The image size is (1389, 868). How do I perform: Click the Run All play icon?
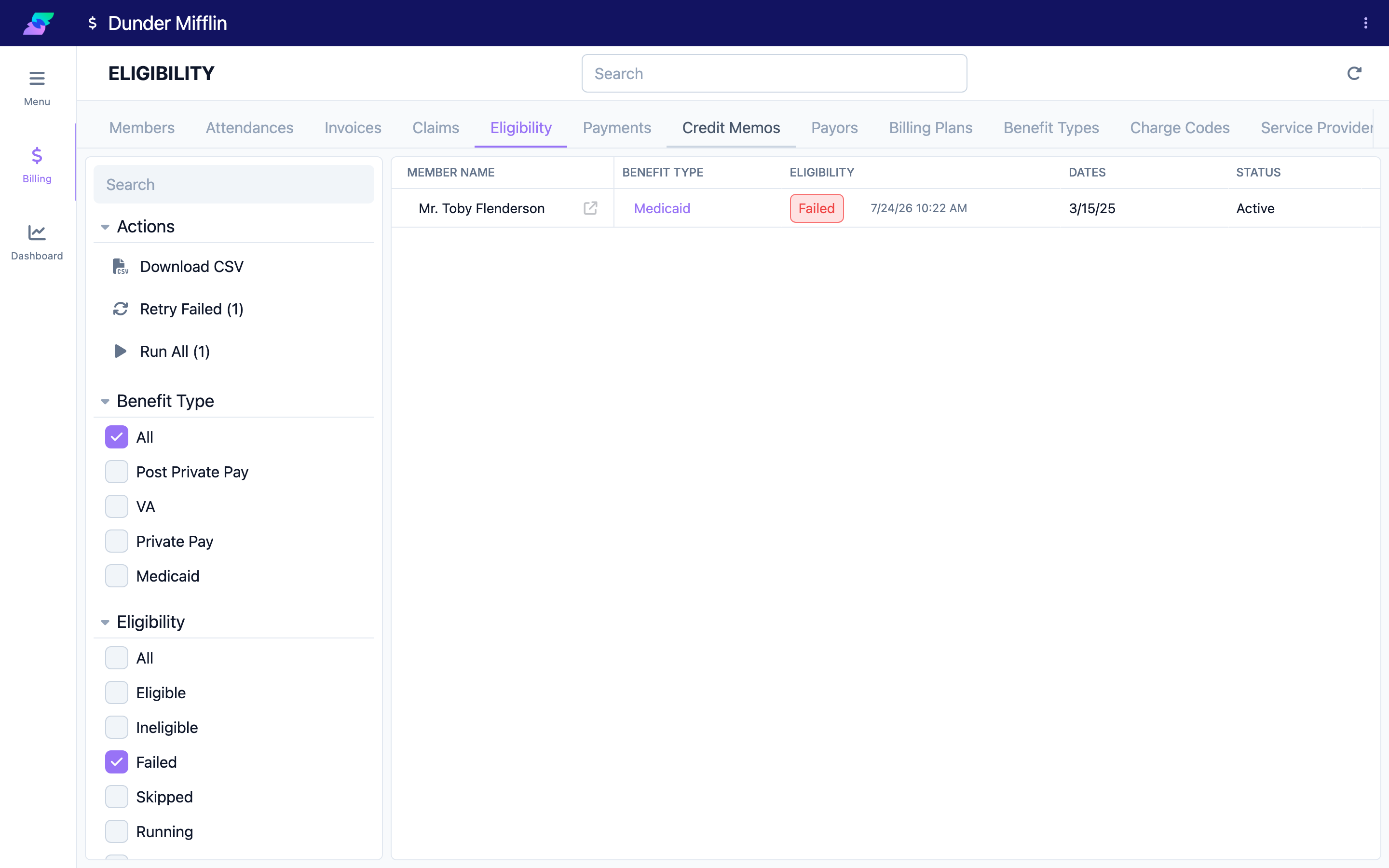pos(120,352)
